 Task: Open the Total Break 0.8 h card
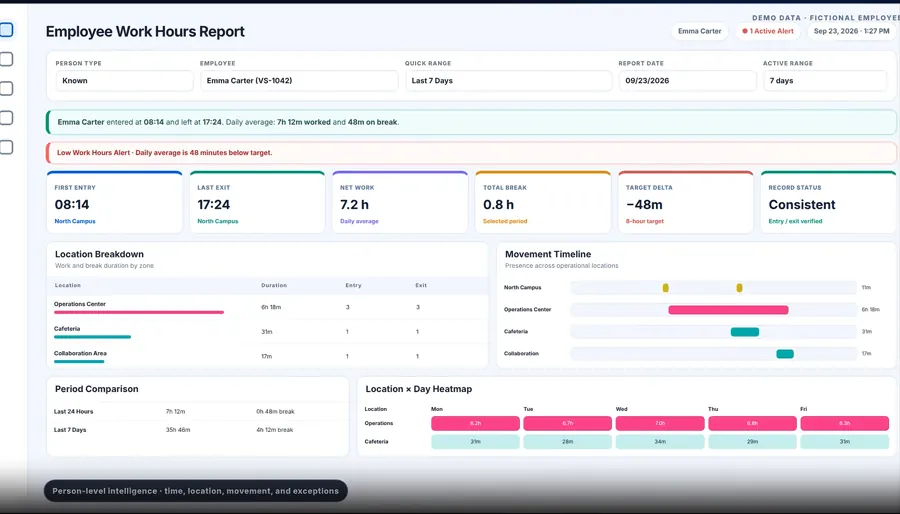543,202
